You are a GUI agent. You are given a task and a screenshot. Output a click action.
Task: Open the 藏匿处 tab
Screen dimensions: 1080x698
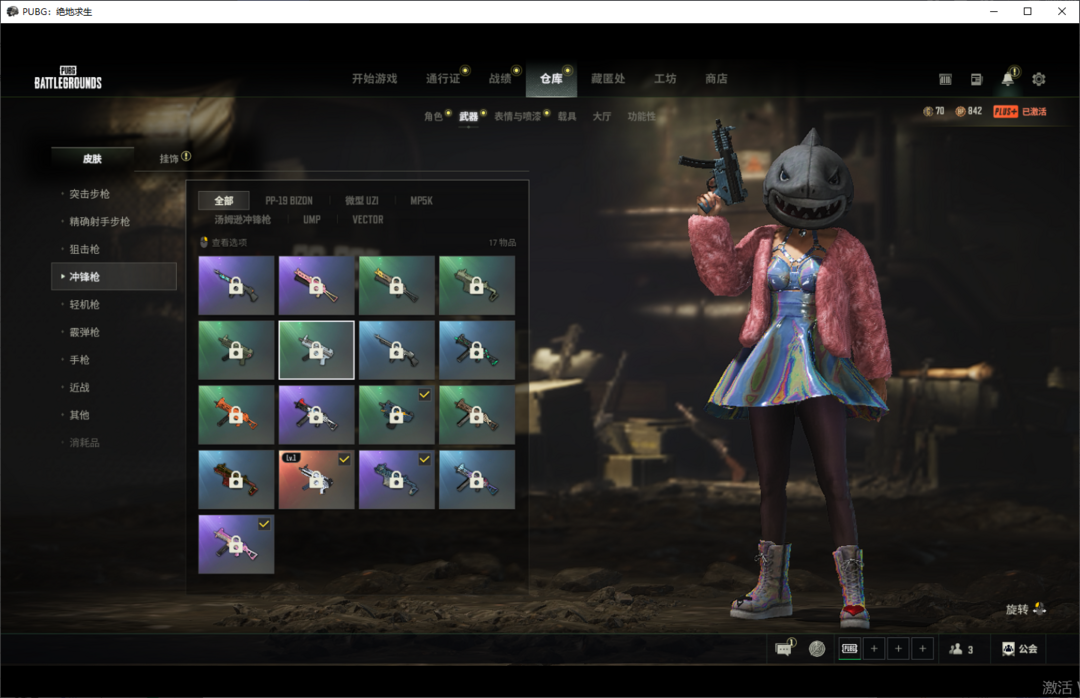click(608, 79)
